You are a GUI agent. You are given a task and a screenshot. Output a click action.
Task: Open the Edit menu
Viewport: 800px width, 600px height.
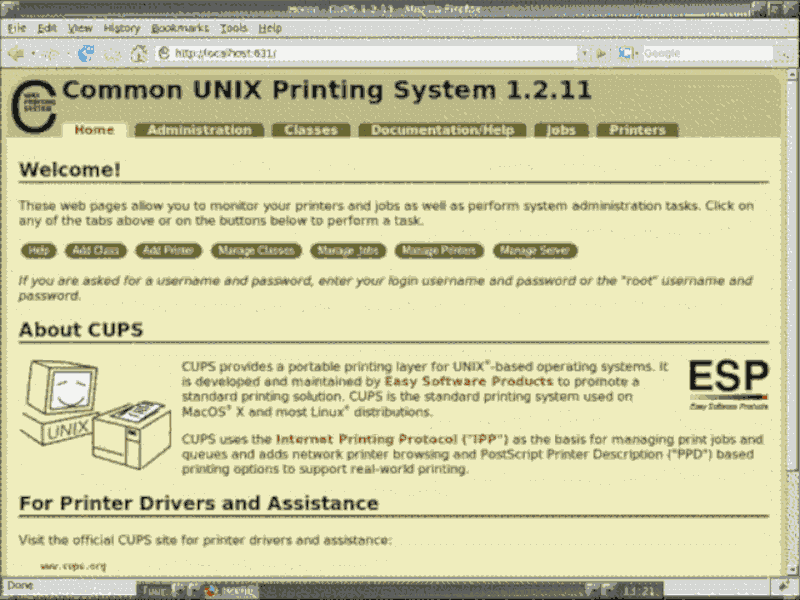[x=47, y=28]
